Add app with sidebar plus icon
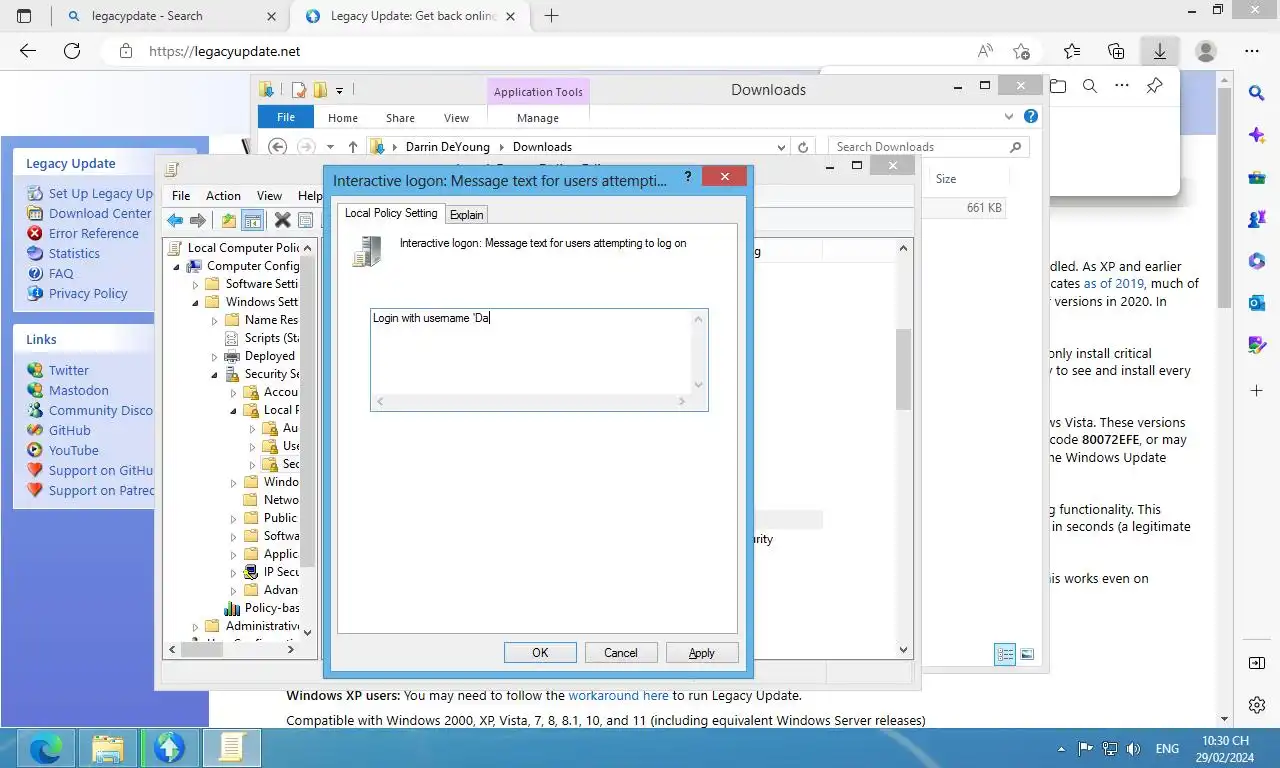1280x768 pixels. 1257,389
